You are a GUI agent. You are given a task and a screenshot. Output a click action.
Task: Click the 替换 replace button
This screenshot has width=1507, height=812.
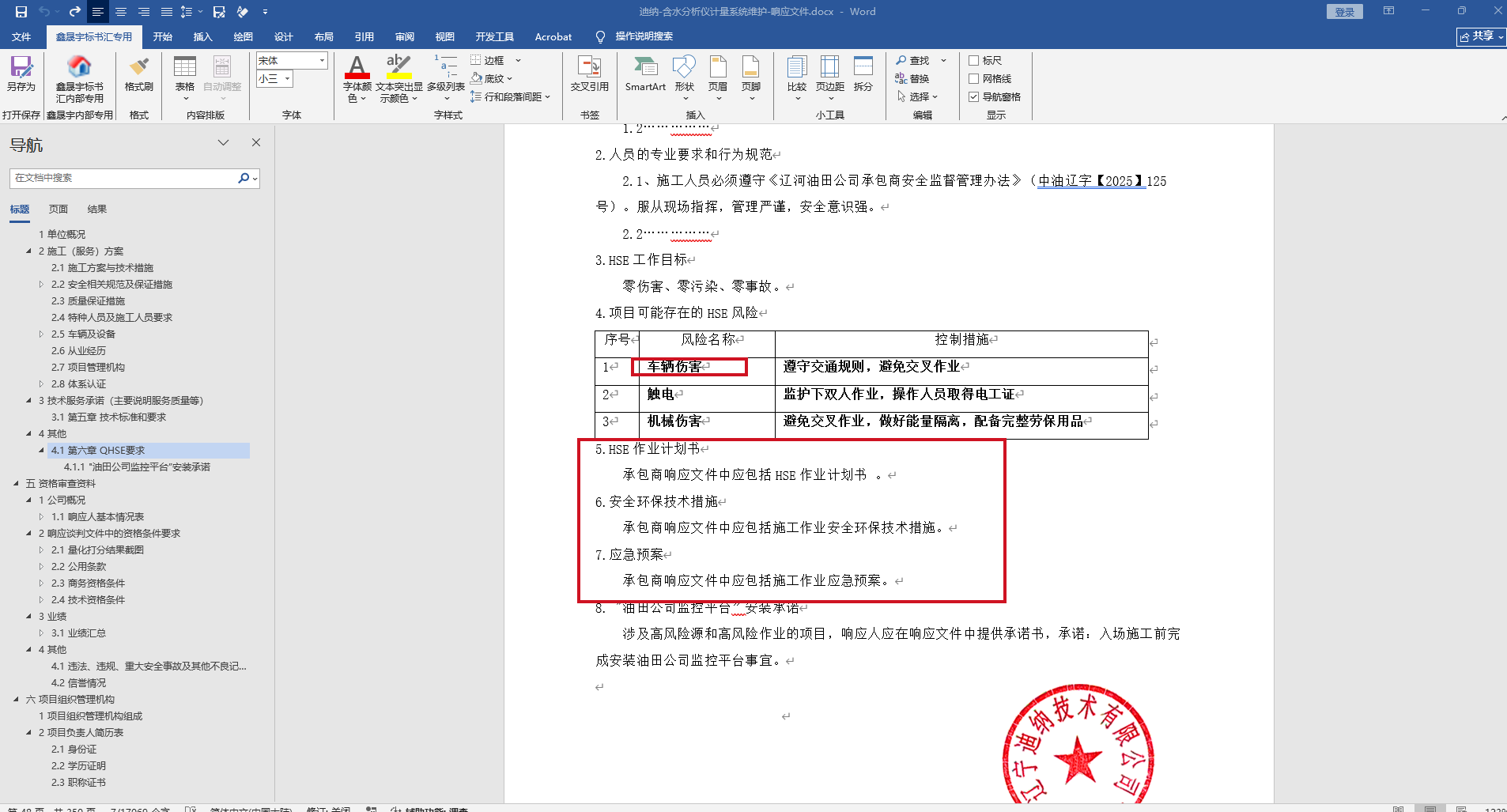click(x=912, y=78)
